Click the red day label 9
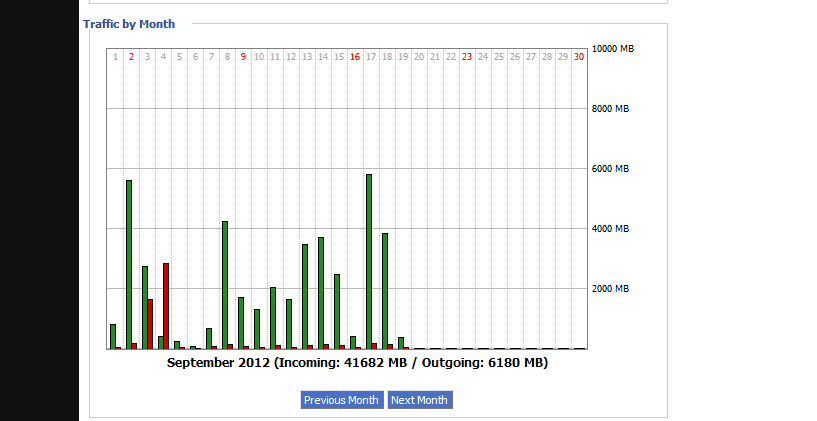The height and width of the screenshot is (421, 817). pos(243,57)
